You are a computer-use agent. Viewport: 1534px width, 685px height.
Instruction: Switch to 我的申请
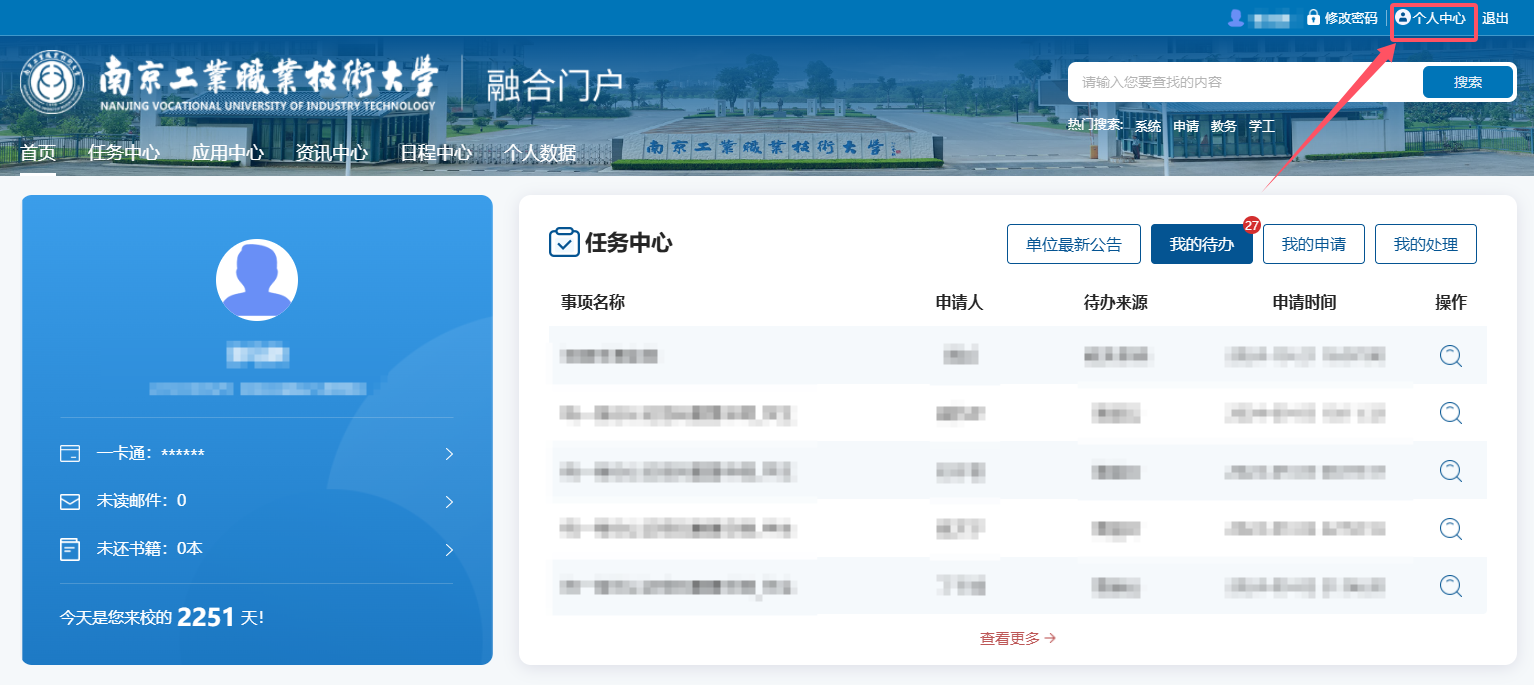click(x=1314, y=244)
